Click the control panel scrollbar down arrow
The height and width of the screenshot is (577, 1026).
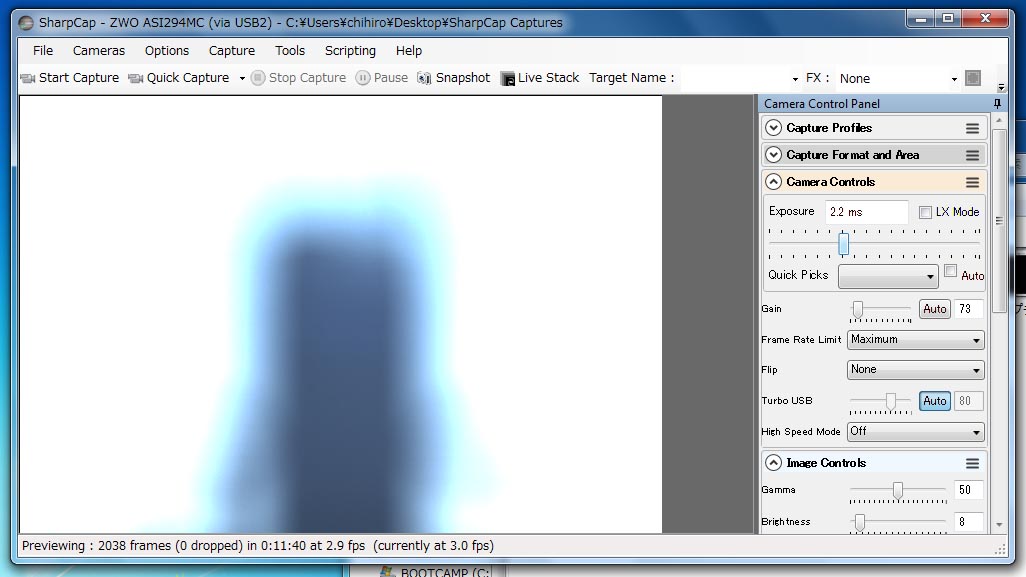point(999,525)
